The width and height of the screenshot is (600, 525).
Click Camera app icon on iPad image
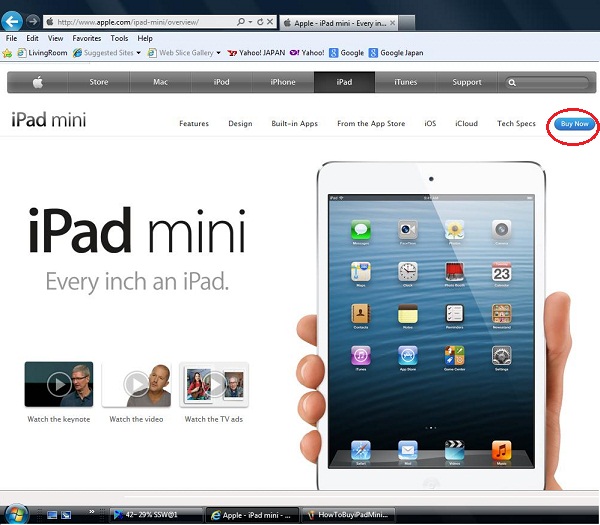tap(502, 230)
